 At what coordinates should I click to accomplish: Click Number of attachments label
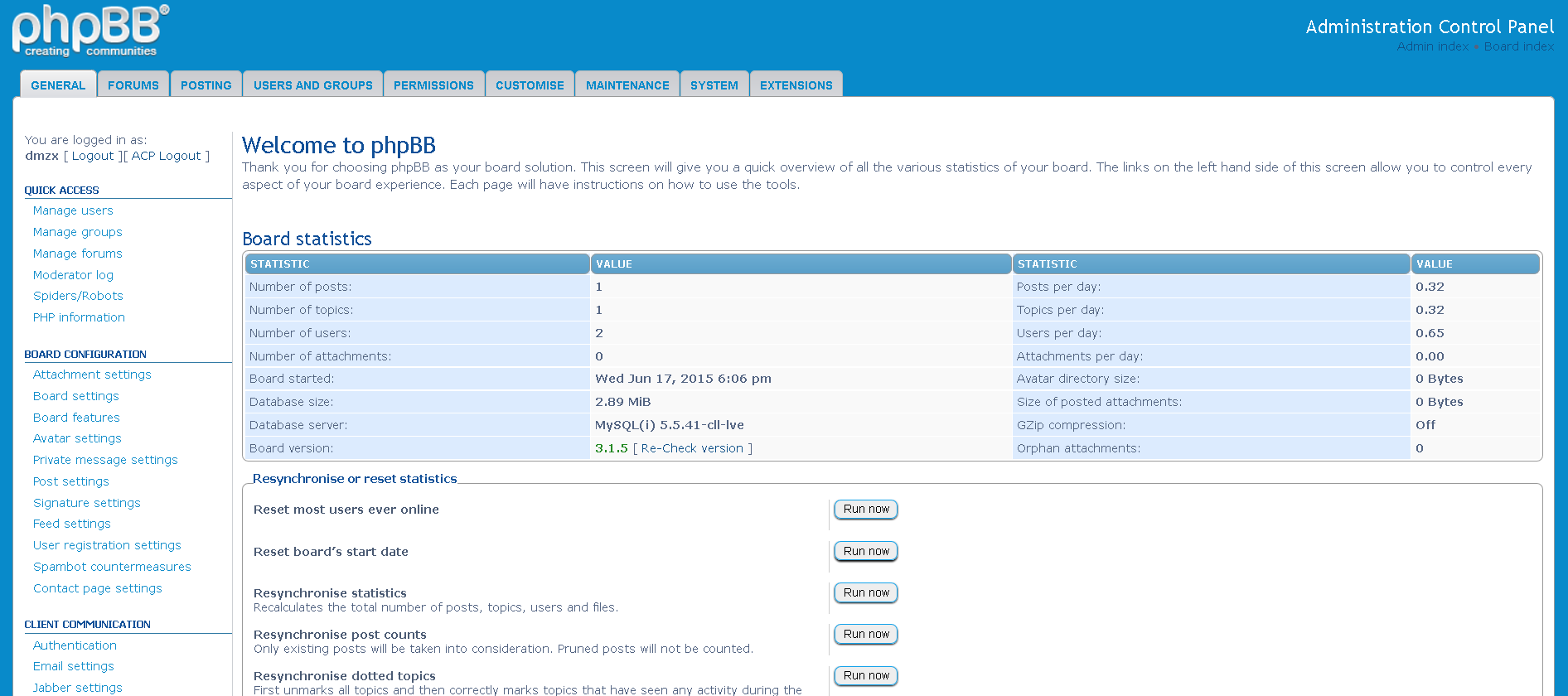click(x=320, y=356)
